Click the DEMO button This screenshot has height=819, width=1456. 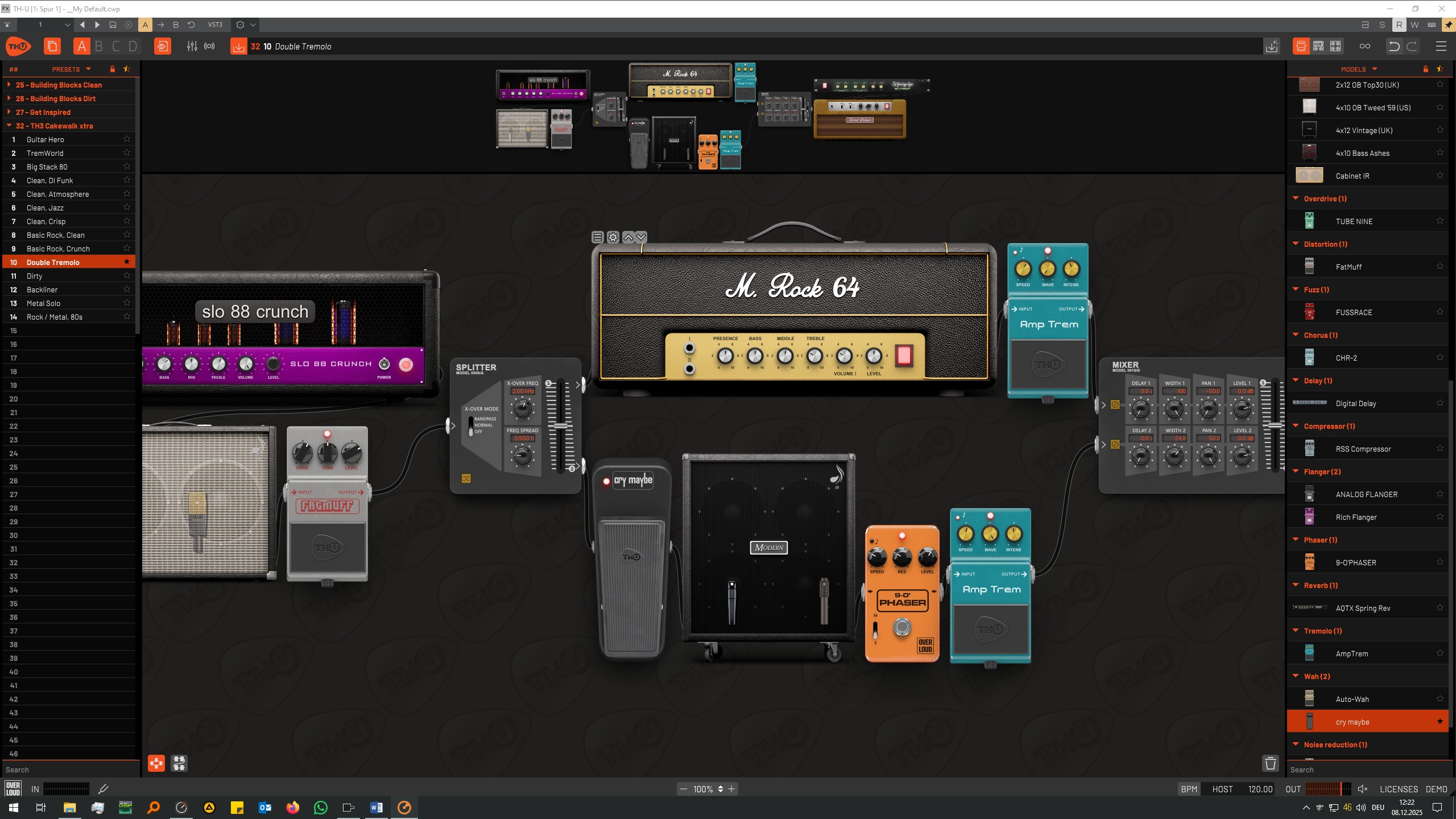click(1437, 789)
